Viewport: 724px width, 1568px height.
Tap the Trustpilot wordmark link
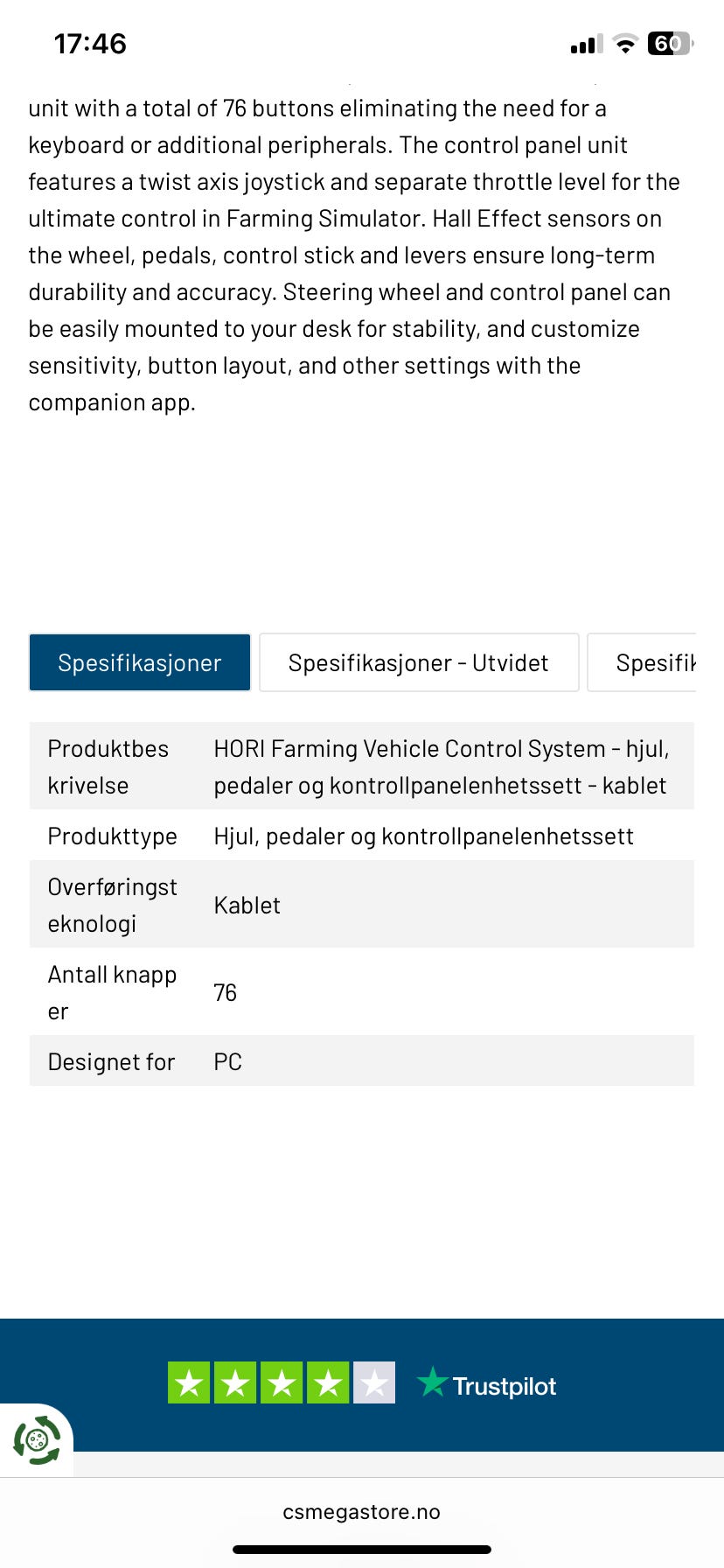coord(505,1386)
